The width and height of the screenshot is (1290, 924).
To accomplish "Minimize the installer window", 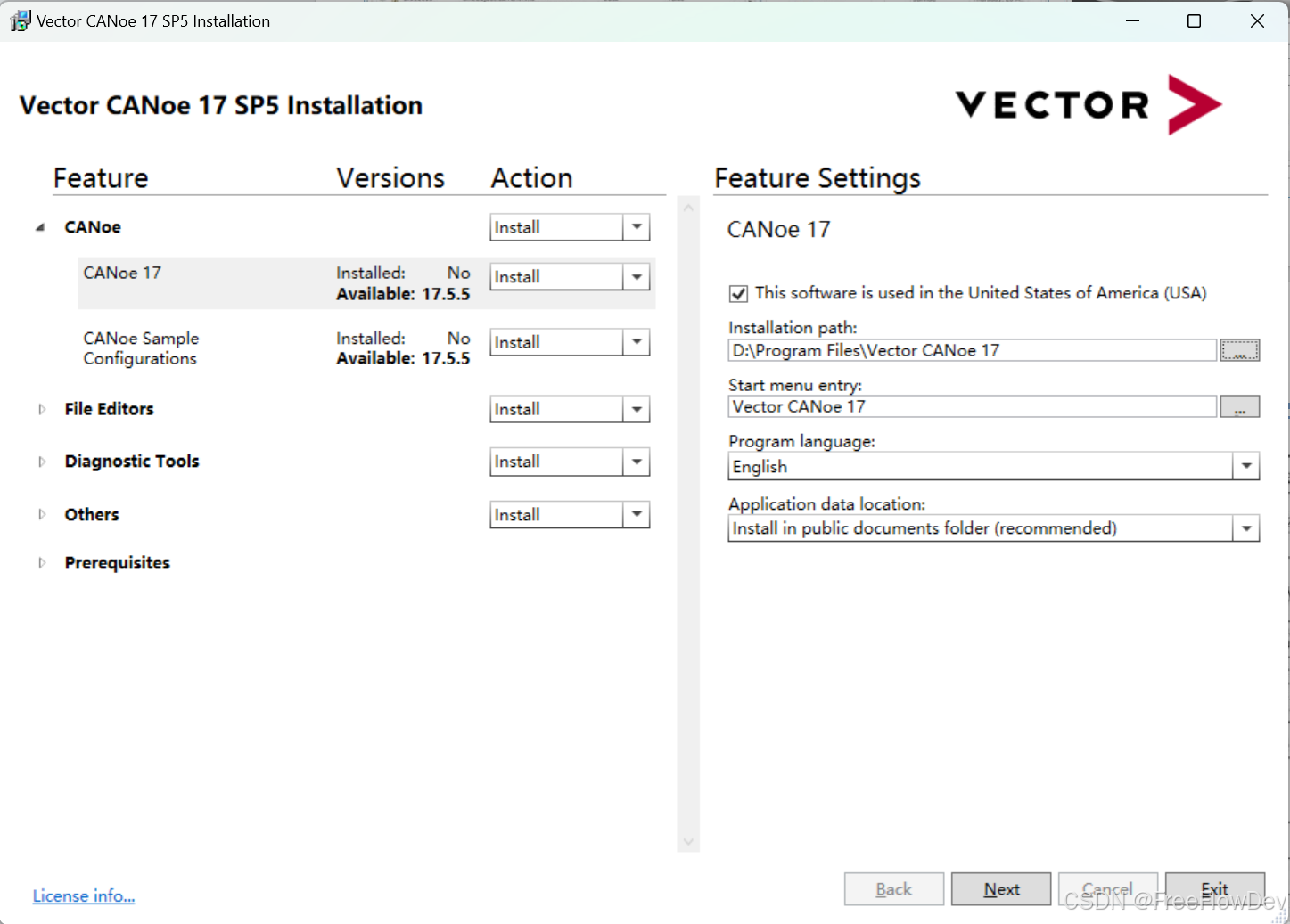I will (1132, 20).
